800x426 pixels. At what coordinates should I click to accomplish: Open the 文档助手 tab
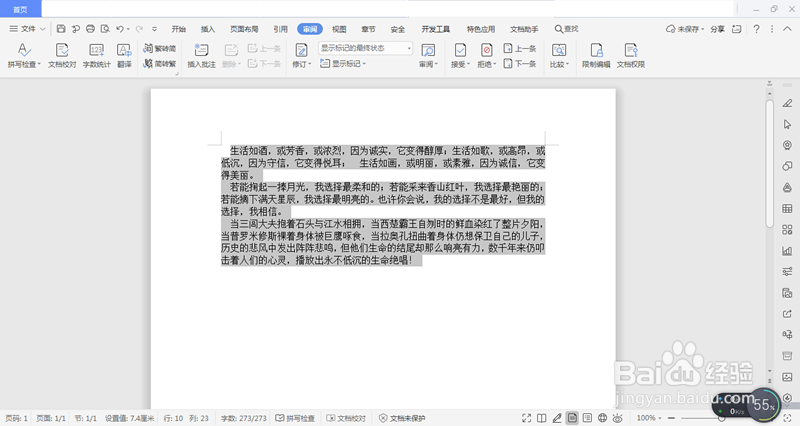pos(524,29)
